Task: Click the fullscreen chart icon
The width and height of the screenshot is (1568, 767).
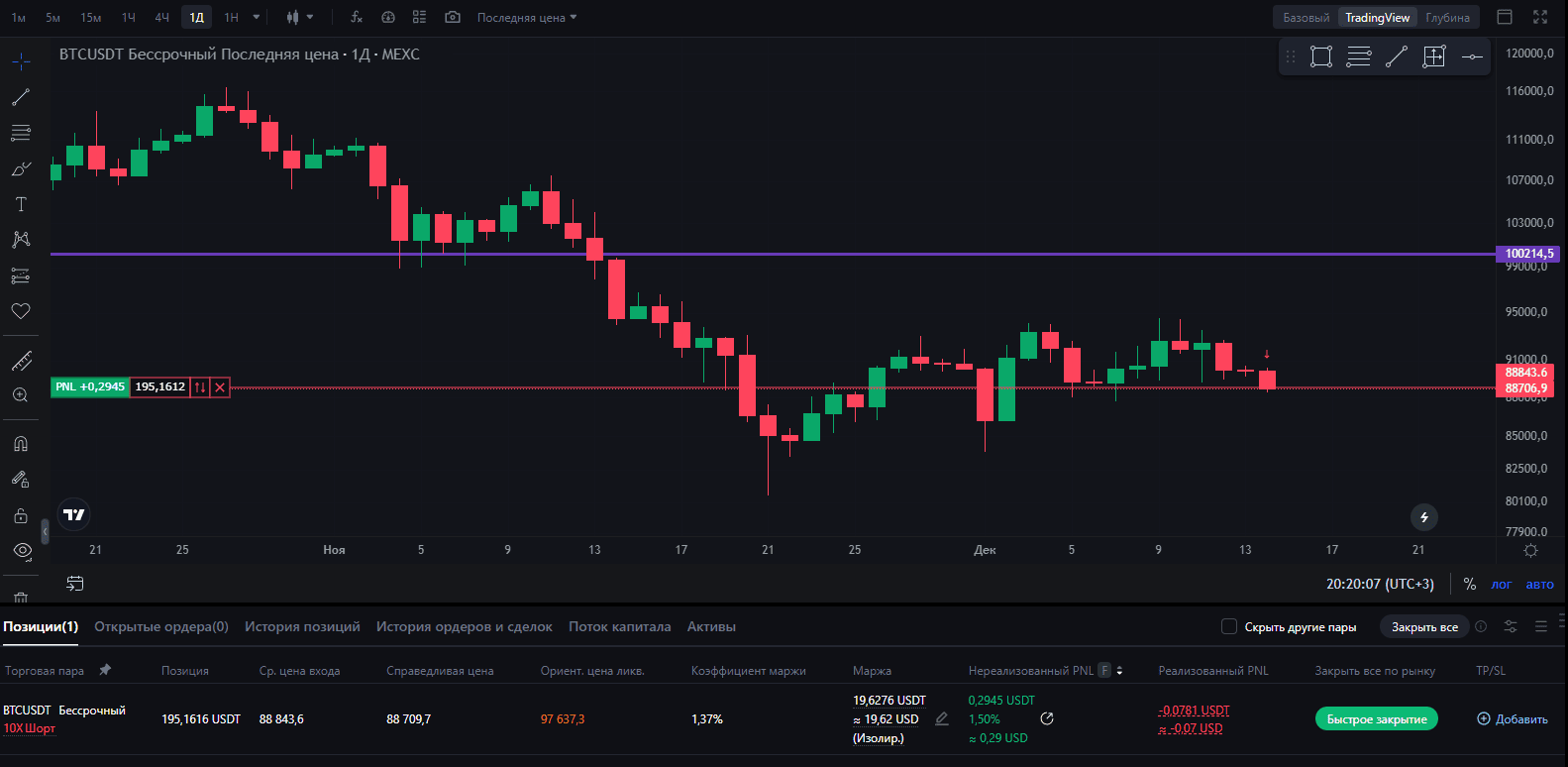Action: (x=1540, y=17)
